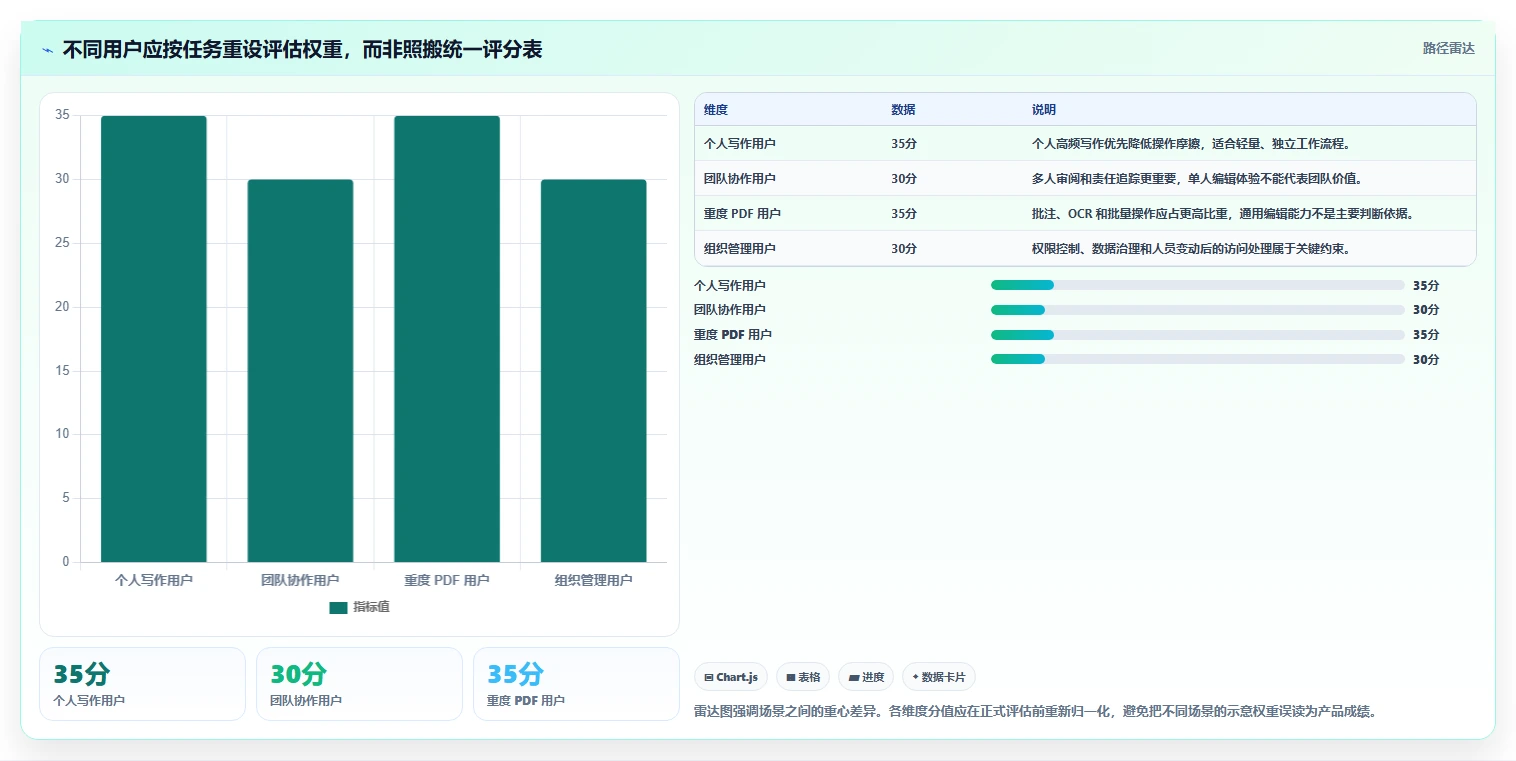Click the 数据 column header in the table
1516x761 pixels.
(x=903, y=110)
